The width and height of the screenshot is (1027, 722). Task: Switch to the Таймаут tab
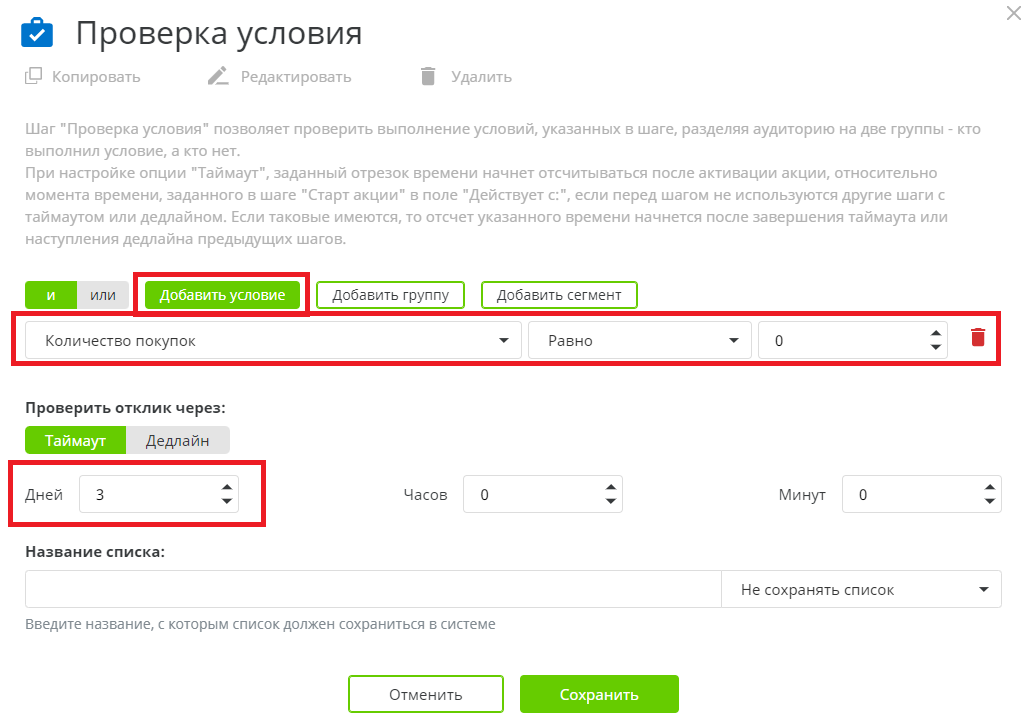pos(75,440)
